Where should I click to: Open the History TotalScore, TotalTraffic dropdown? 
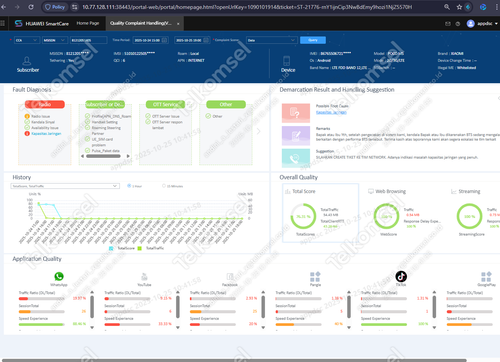tap(65, 186)
